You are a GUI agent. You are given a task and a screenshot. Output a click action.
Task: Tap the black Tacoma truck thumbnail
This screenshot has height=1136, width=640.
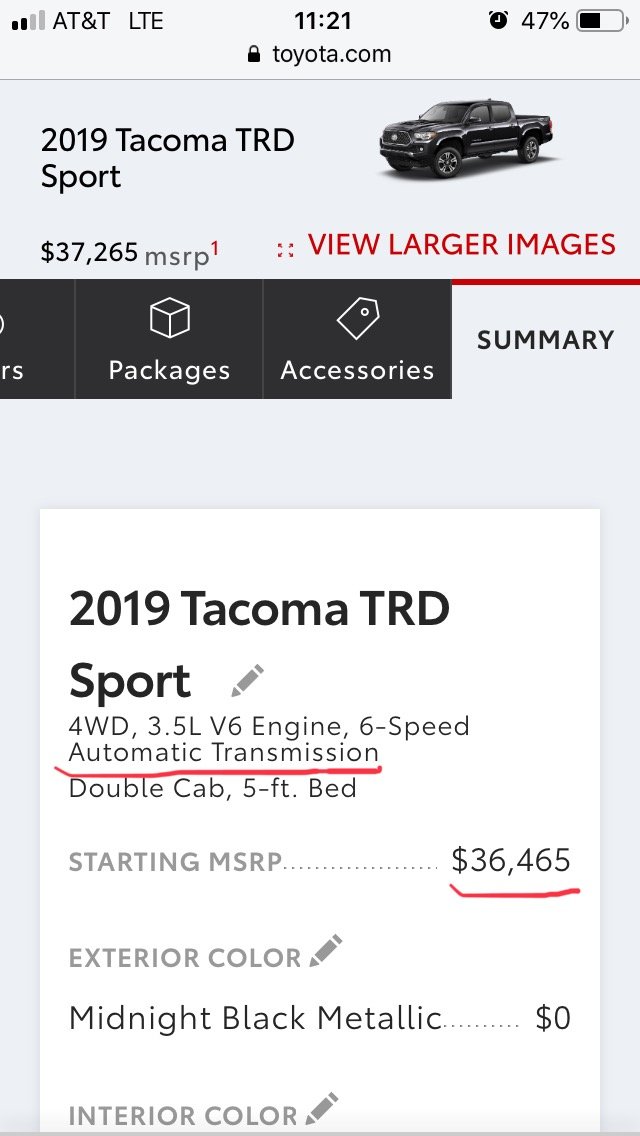465,138
